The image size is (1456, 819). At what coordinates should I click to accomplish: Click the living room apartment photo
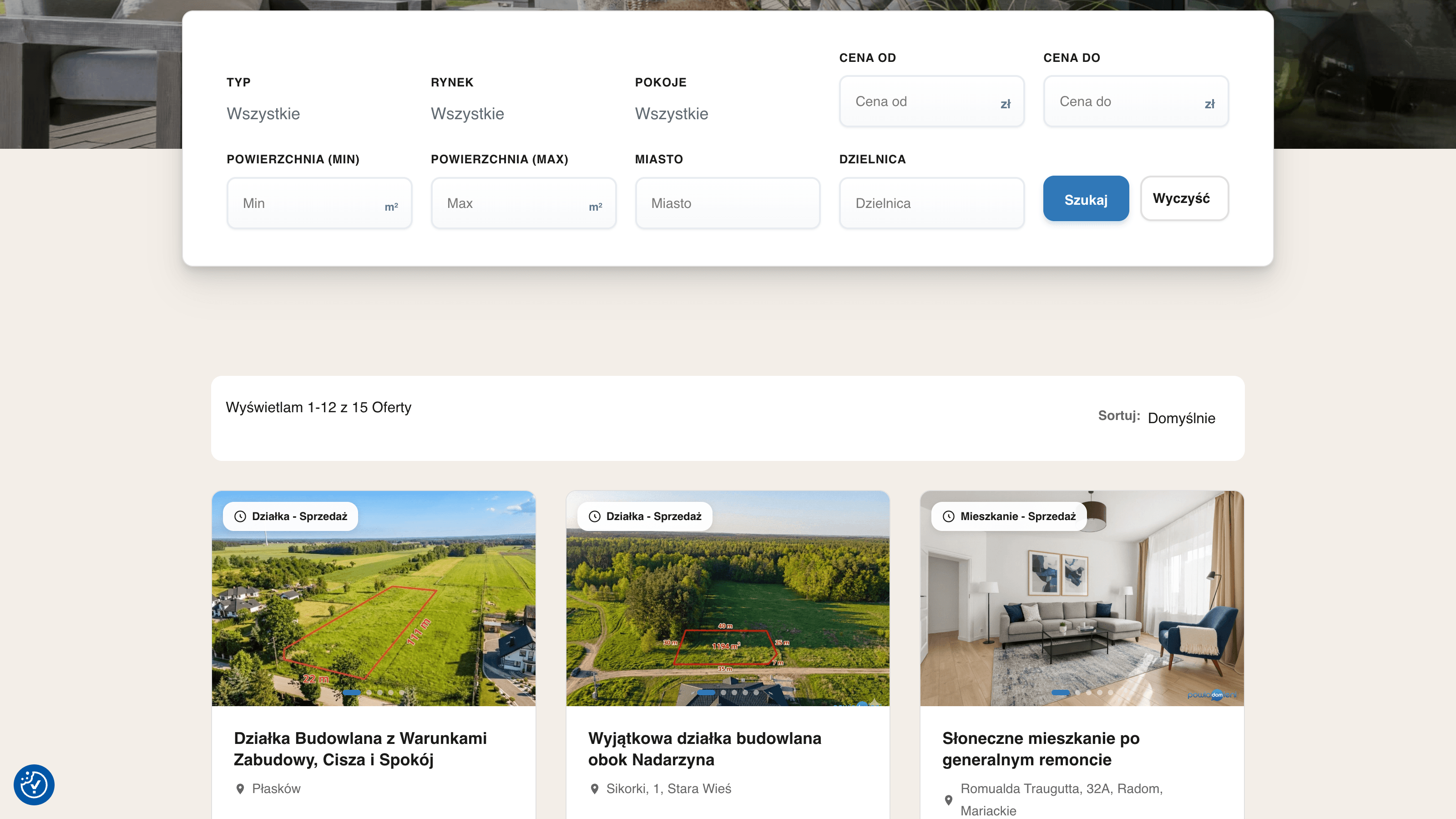1082,598
